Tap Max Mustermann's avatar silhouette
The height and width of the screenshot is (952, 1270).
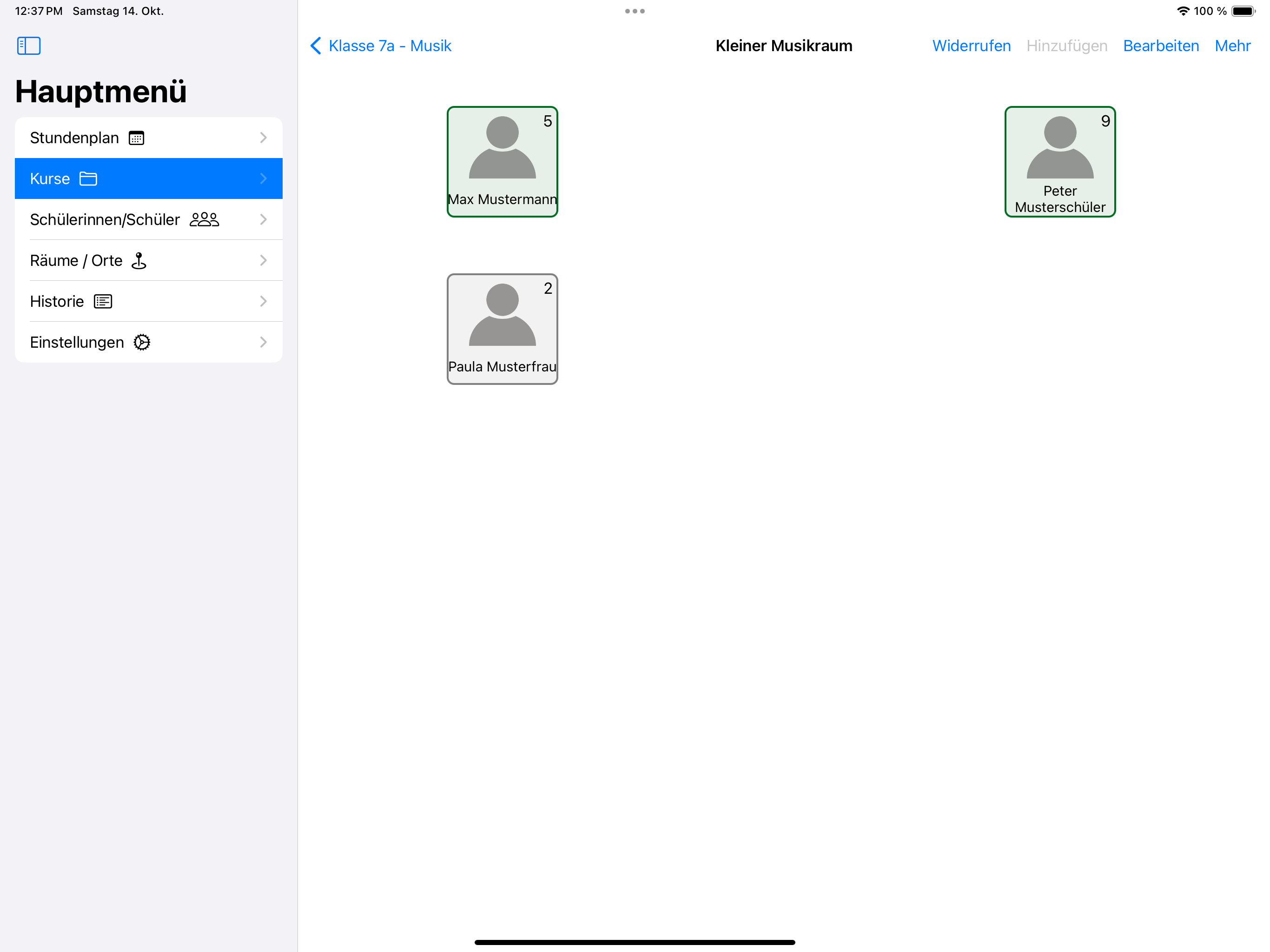[x=503, y=147]
